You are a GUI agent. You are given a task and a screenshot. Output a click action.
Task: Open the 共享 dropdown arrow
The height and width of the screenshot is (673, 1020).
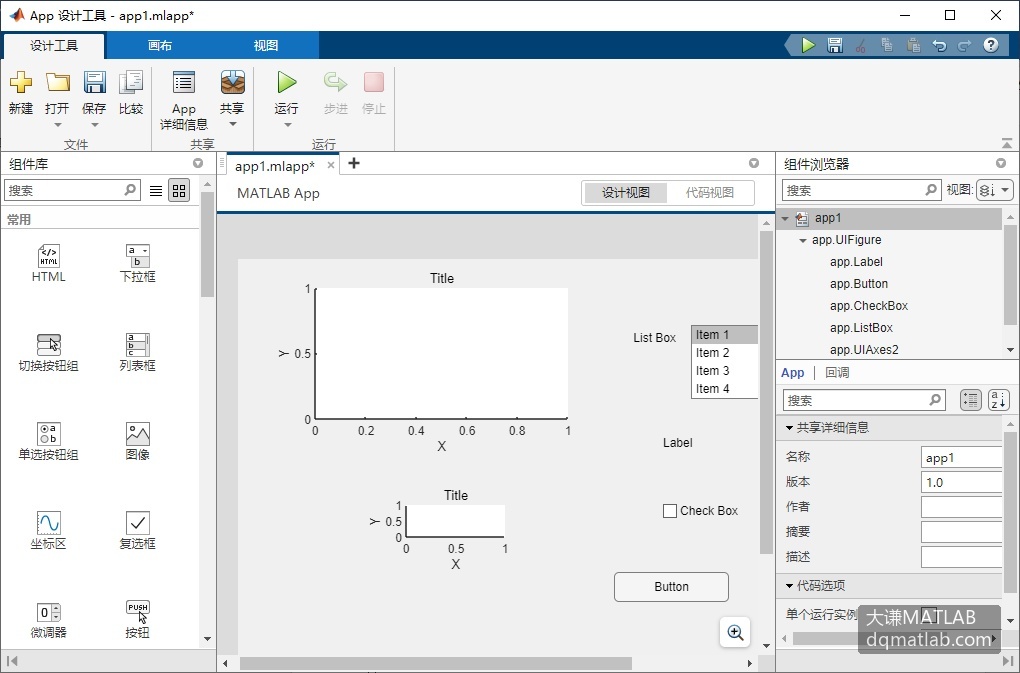point(232,124)
